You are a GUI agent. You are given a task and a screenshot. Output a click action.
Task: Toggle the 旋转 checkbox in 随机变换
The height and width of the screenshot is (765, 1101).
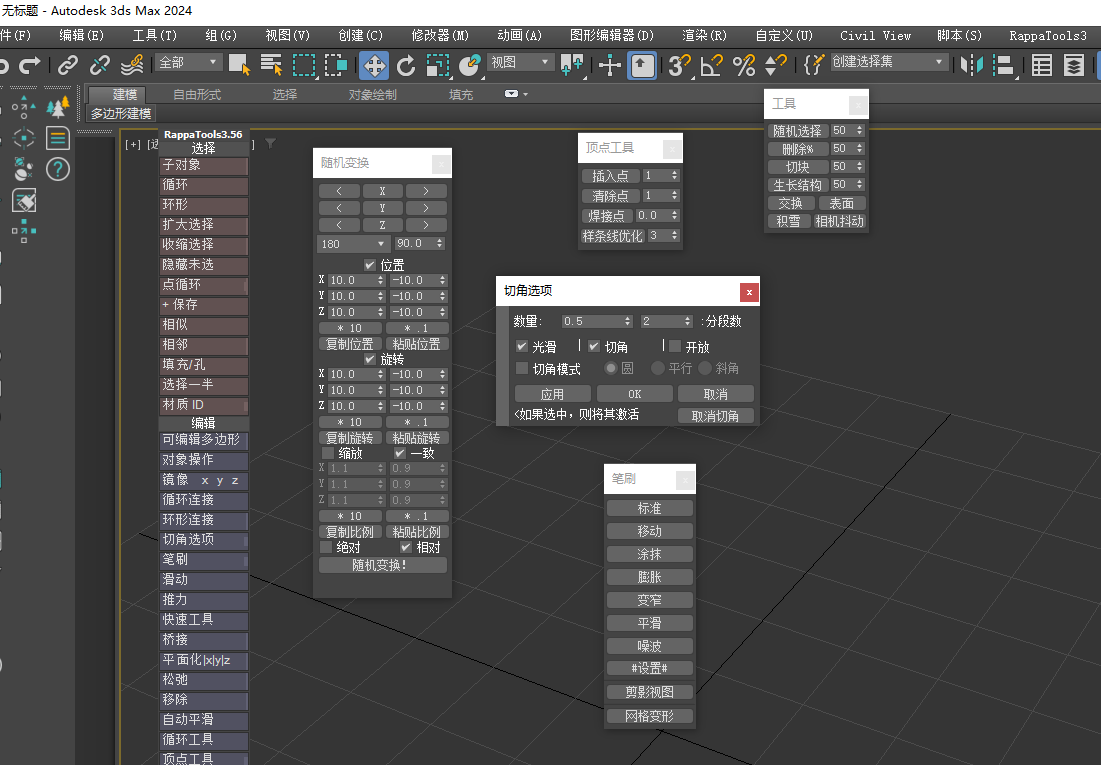pyautogui.click(x=370, y=359)
